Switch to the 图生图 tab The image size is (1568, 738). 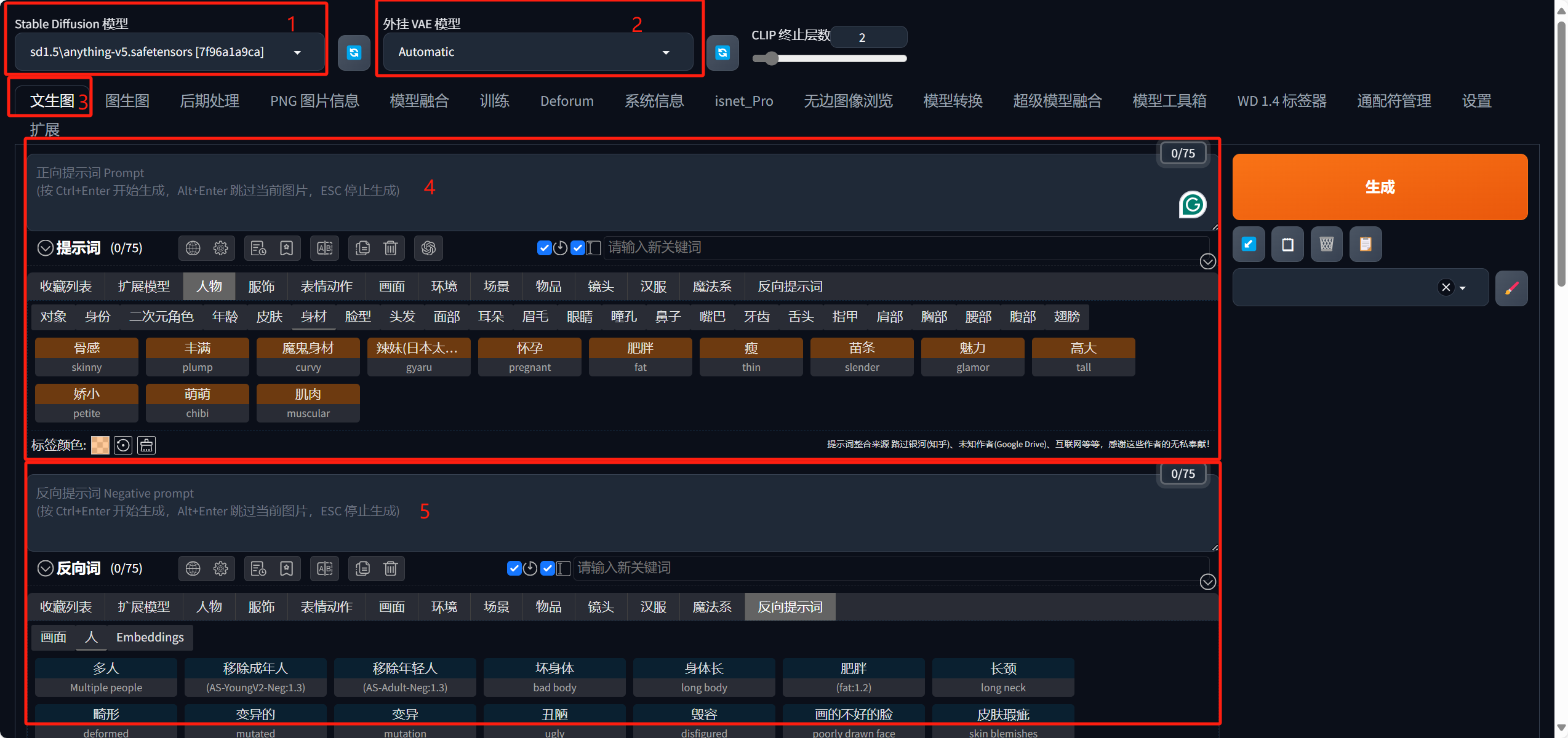(x=127, y=101)
